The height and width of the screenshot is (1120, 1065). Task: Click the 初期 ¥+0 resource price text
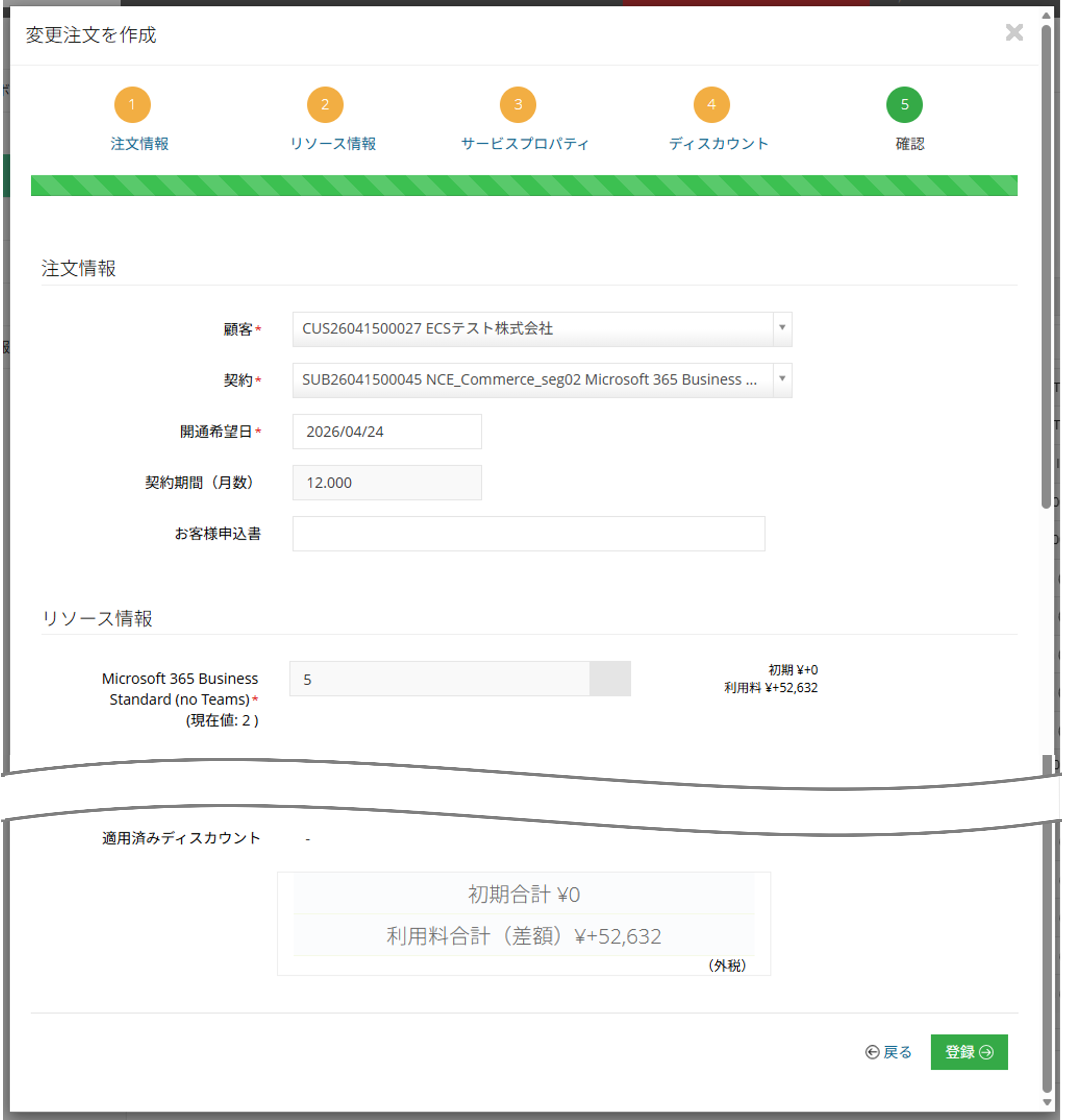tap(793, 670)
